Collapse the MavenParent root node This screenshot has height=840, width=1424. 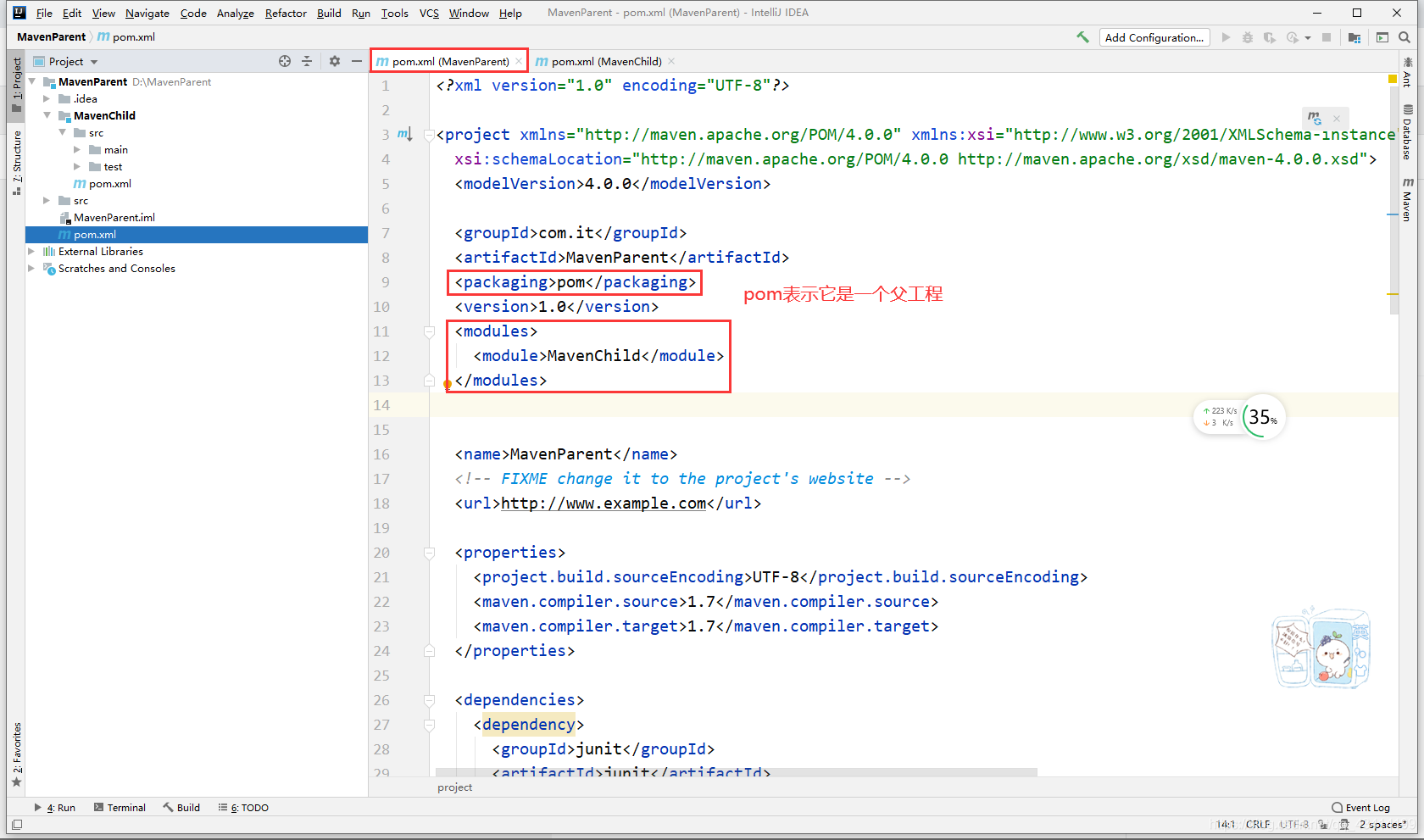(x=32, y=82)
